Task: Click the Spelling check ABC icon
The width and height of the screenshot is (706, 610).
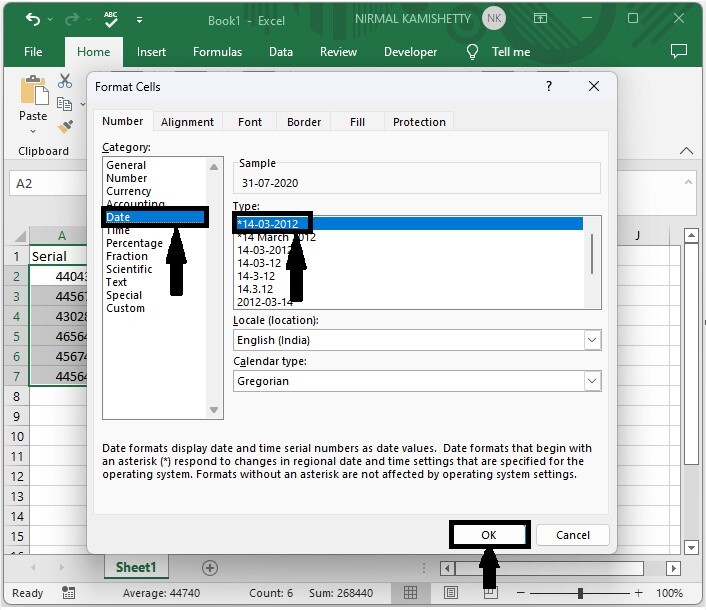Action: point(111,20)
